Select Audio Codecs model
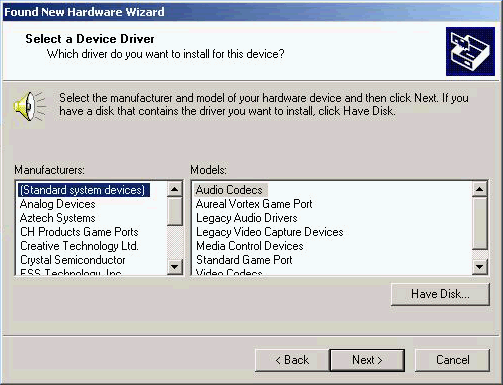 [230, 190]
